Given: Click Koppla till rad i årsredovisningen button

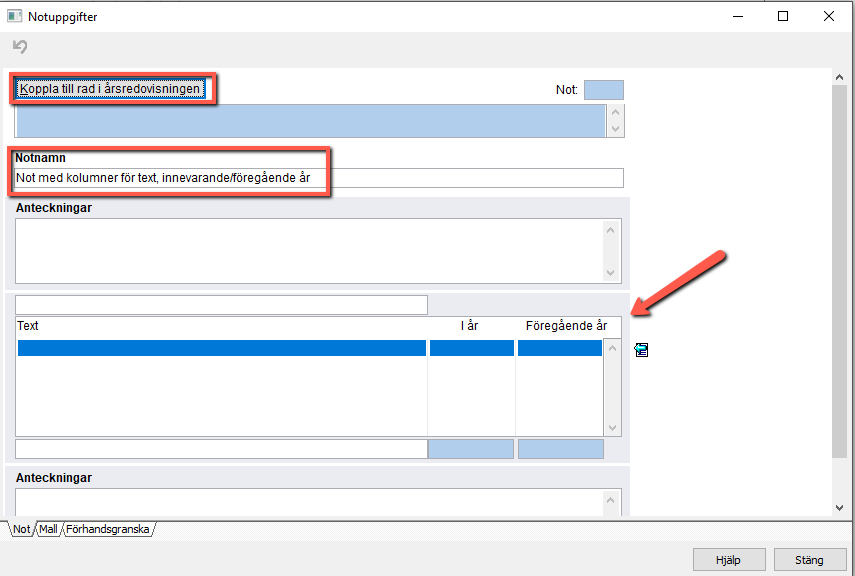Looking at the screenshot, I should pyautogui.click(x=110, y=89).
